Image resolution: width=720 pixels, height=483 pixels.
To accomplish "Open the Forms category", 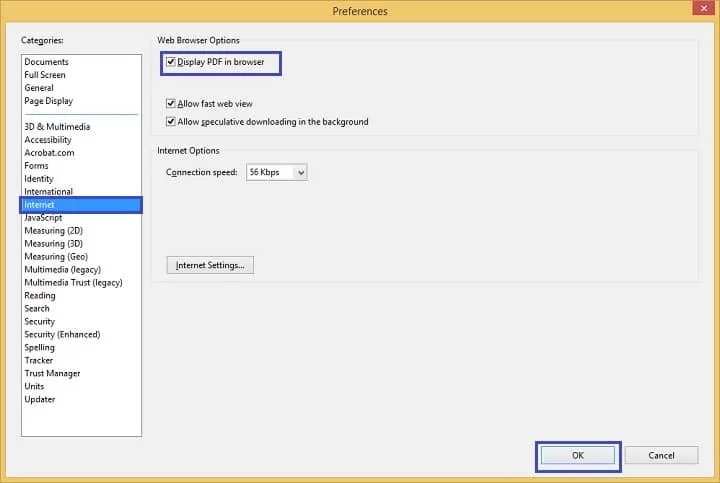I will coord(36,166).
